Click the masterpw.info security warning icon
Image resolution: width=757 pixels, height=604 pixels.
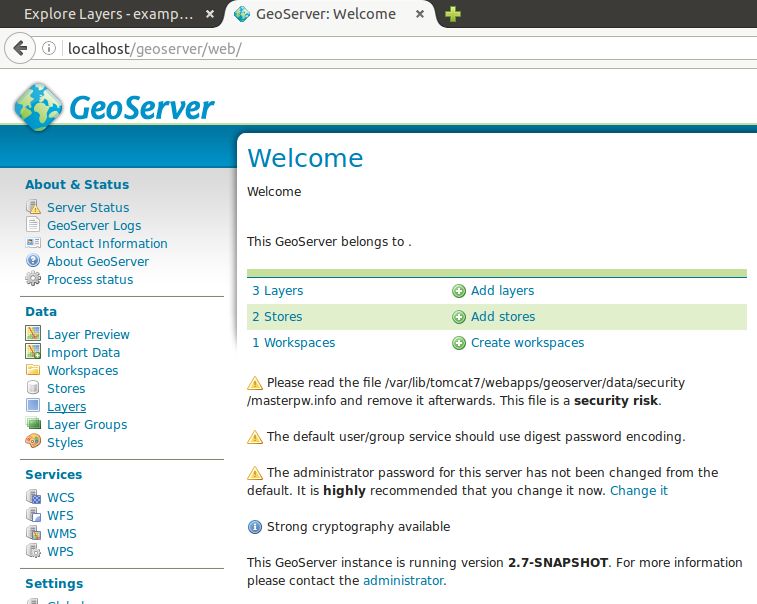254,383
